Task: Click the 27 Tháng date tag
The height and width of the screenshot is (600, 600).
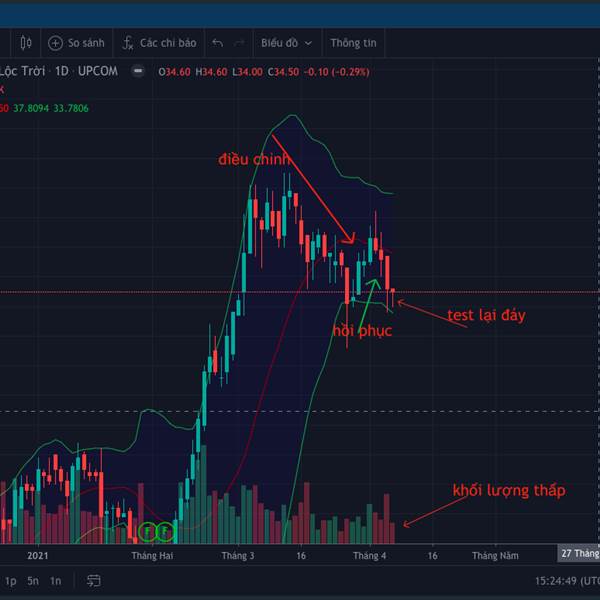Action: tap(579, 553)
